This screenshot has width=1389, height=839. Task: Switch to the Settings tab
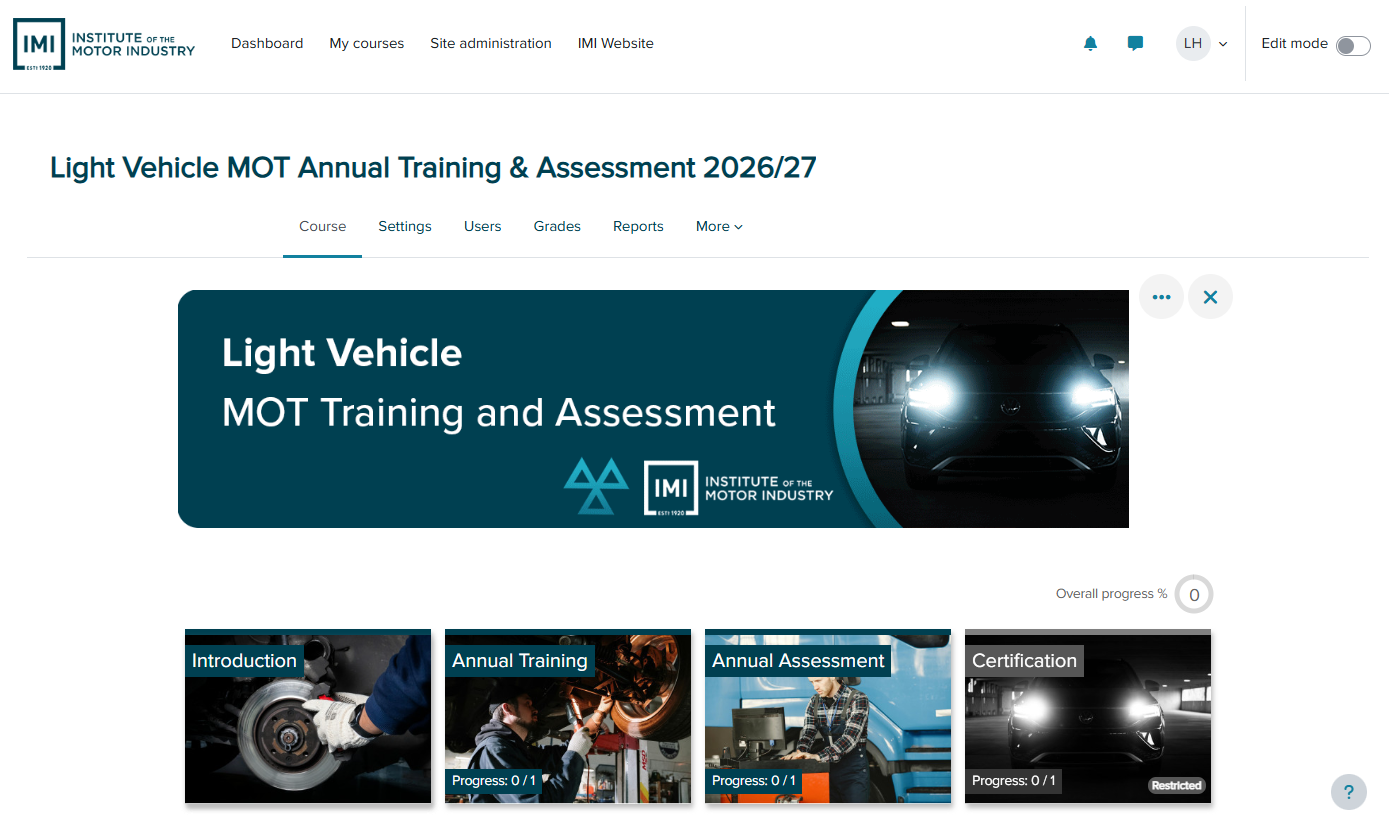coord(405,227)
